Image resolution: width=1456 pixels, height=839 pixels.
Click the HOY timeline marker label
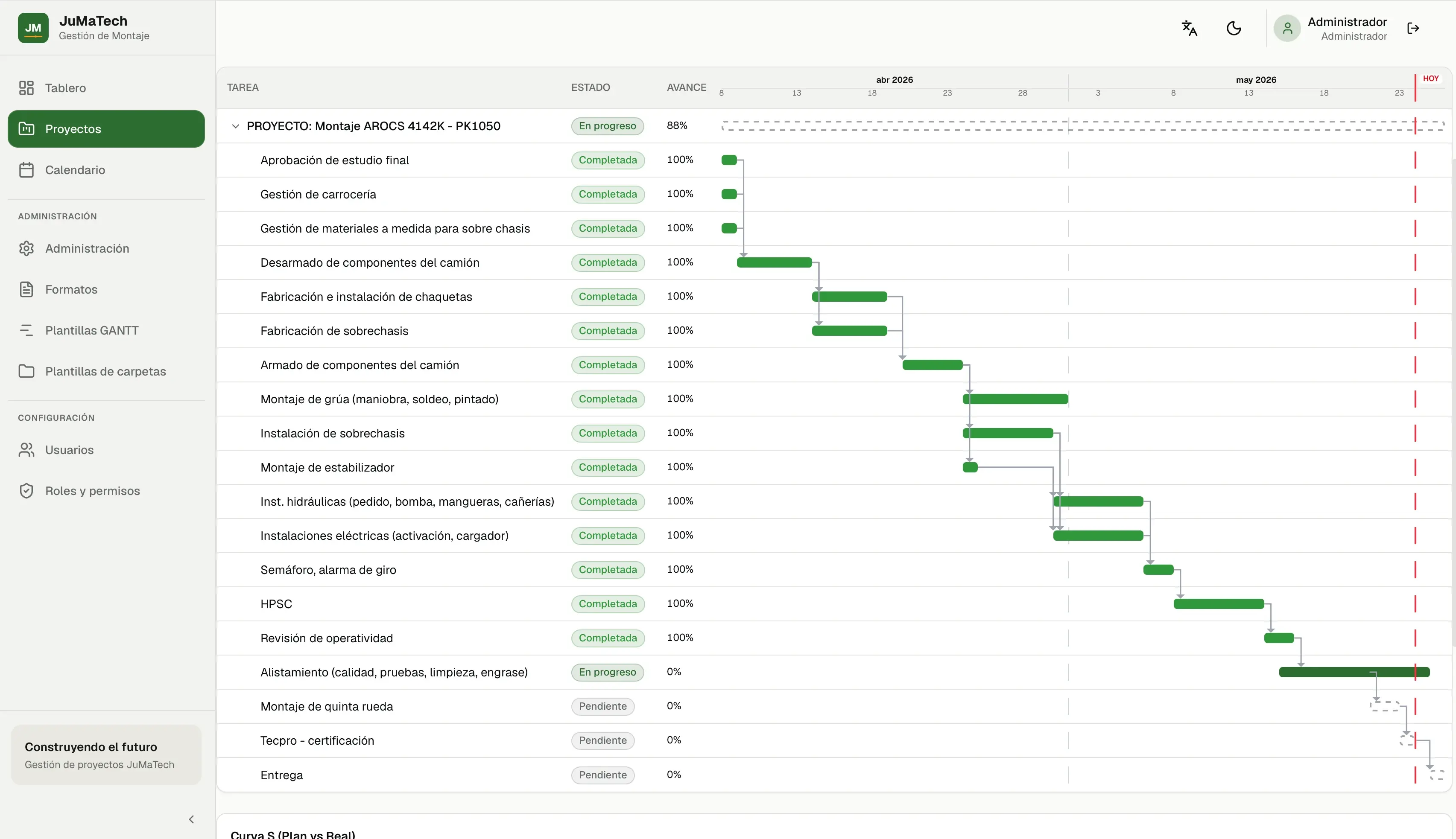[1430, 79]
